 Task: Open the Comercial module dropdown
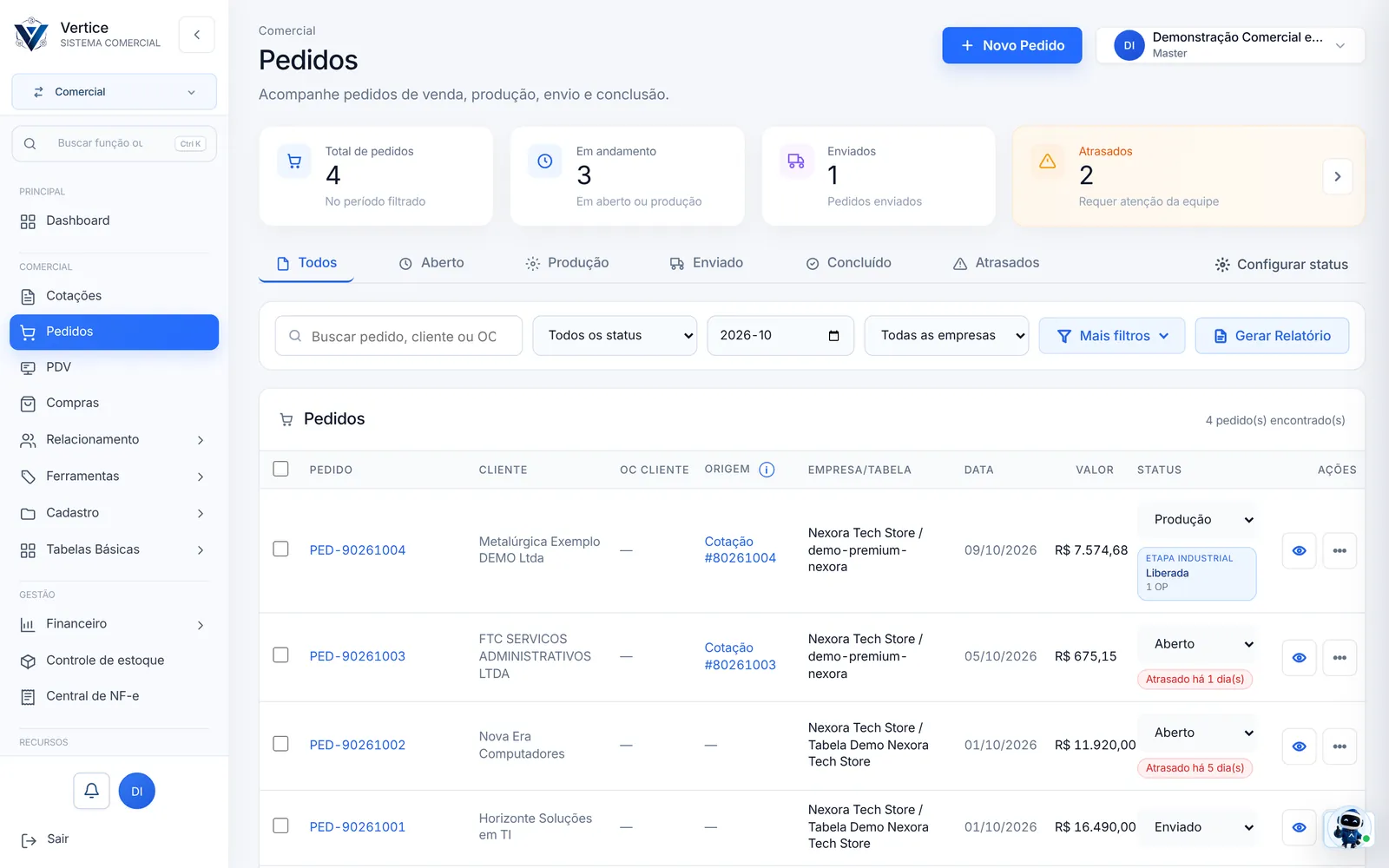pyautogui.click(x=114, y=92)
